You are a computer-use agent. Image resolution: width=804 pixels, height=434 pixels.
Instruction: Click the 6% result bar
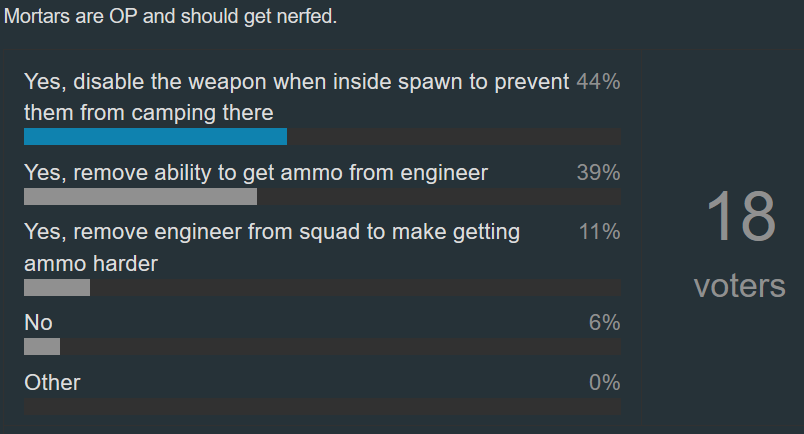[x=42, y=347]
